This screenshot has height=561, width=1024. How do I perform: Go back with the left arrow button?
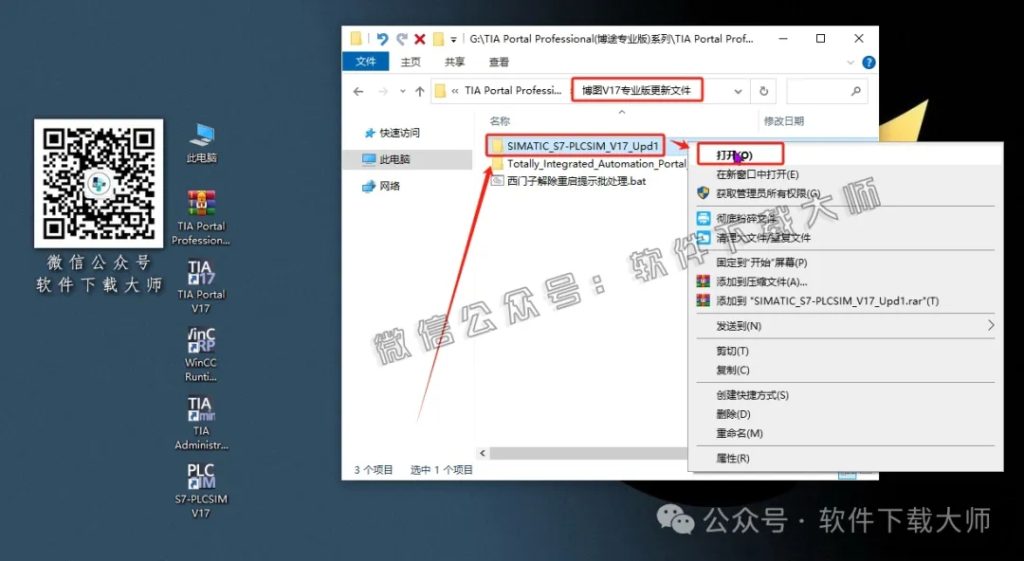[359, 91]
